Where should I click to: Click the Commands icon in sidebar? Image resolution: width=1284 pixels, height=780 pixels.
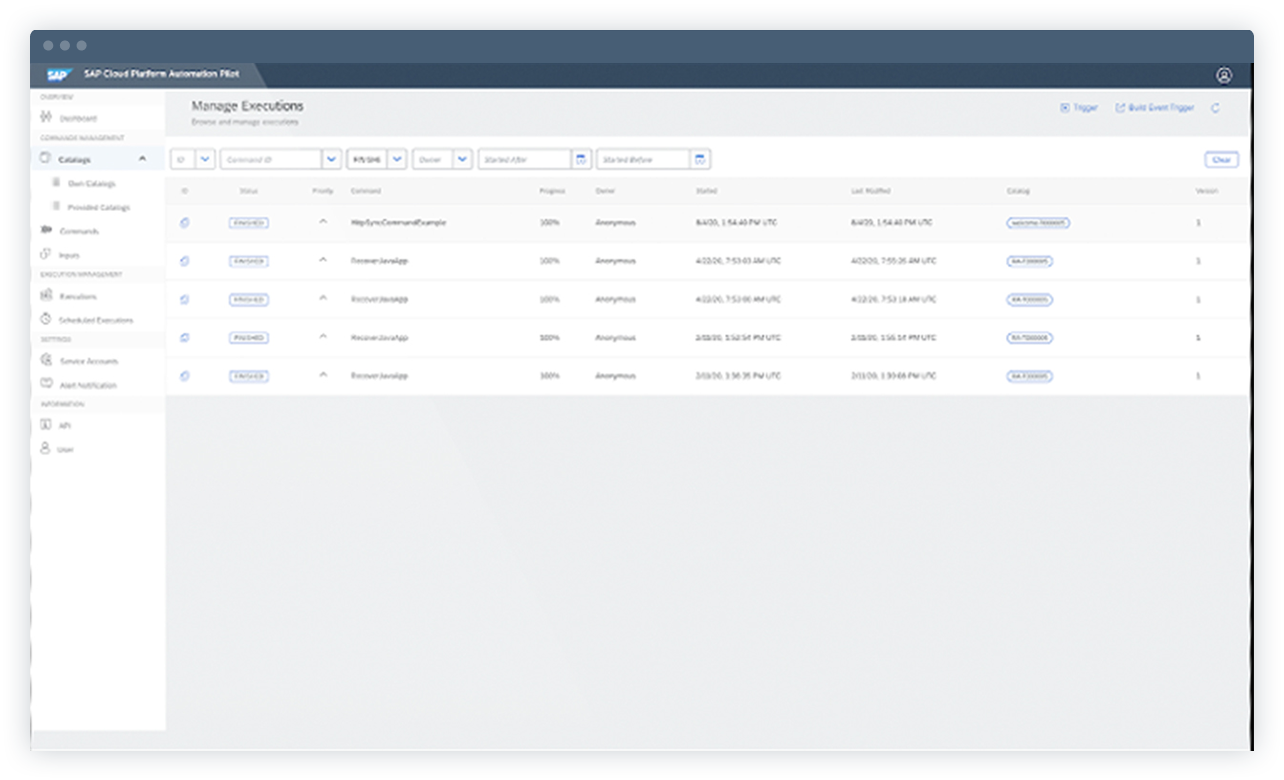pos(45,230)
